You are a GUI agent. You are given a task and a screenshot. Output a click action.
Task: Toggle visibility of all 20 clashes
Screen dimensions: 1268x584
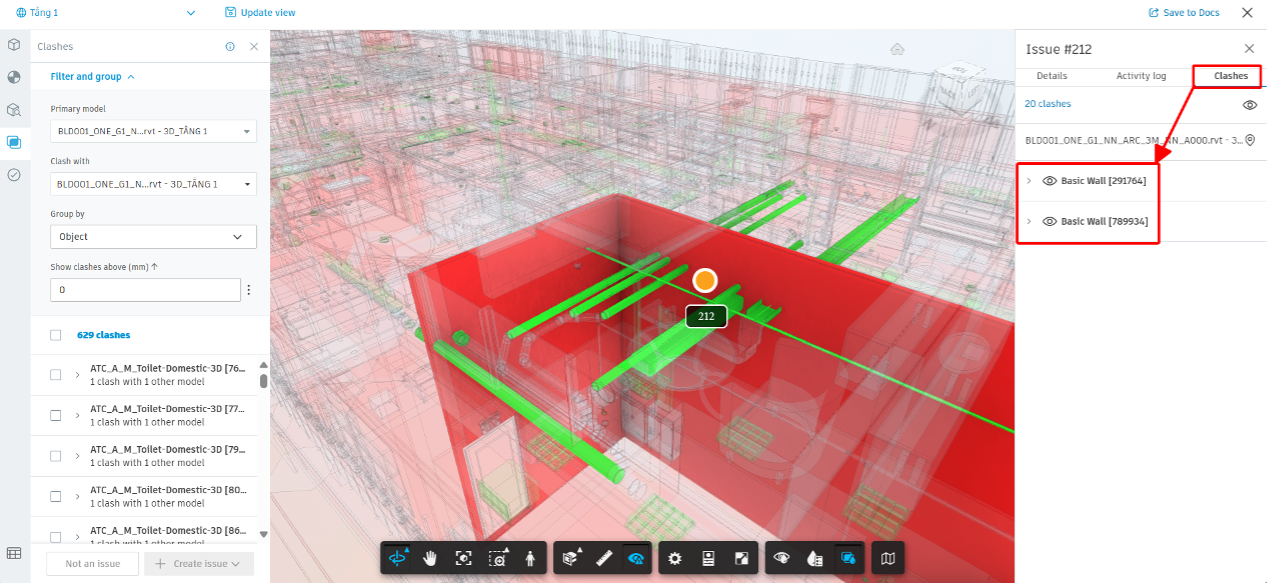point(1250,104)
